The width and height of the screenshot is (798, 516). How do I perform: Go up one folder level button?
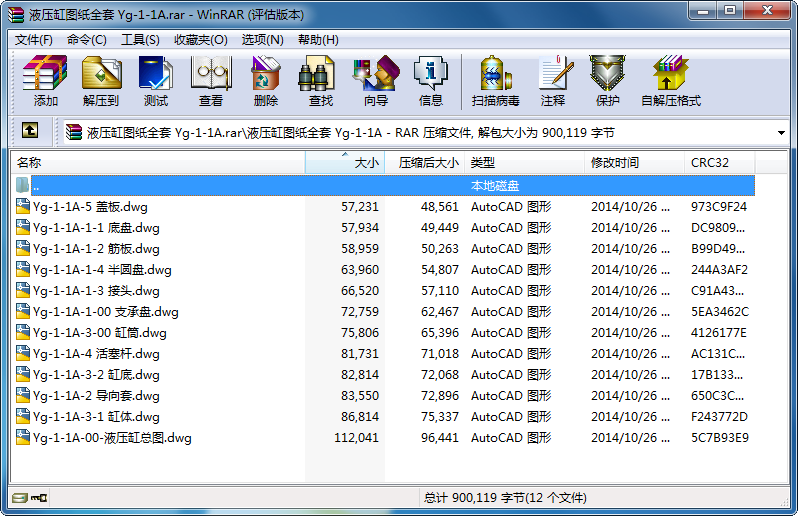tap(30, 131)
